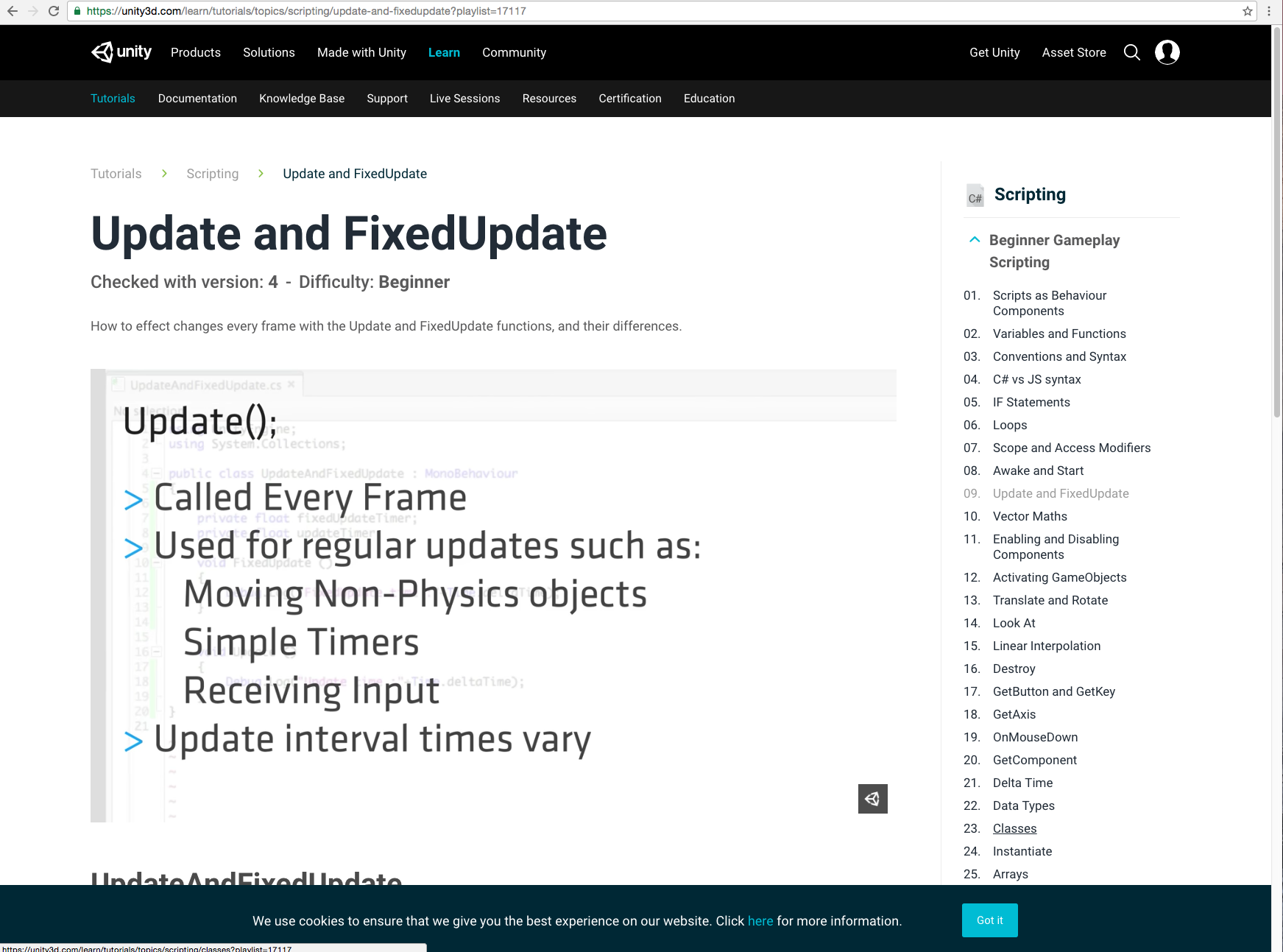Open lesson 17 GetButton and GetKey
The width and height of the screenshot is (1283, 952).
1054,691
